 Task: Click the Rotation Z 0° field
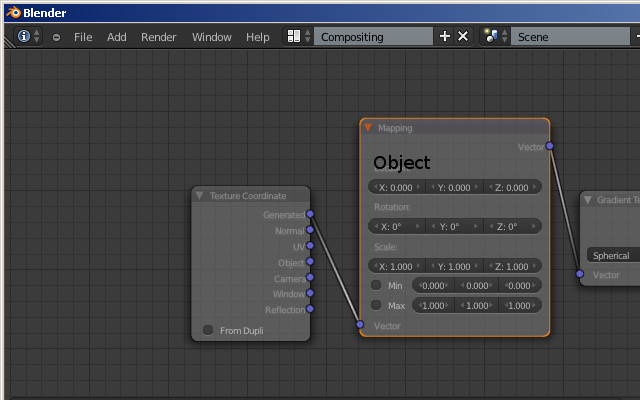pos(513,226)
